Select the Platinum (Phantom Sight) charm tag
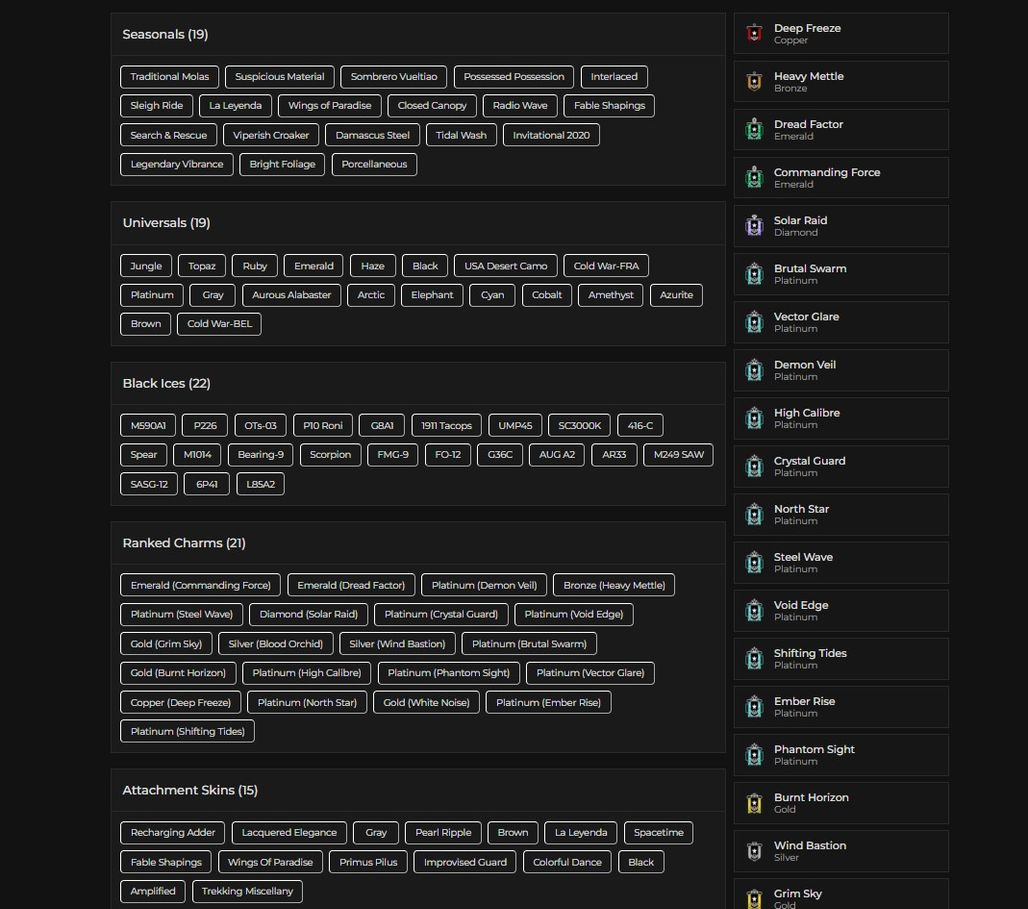The image size is (1028, 909). pos(448,672)
